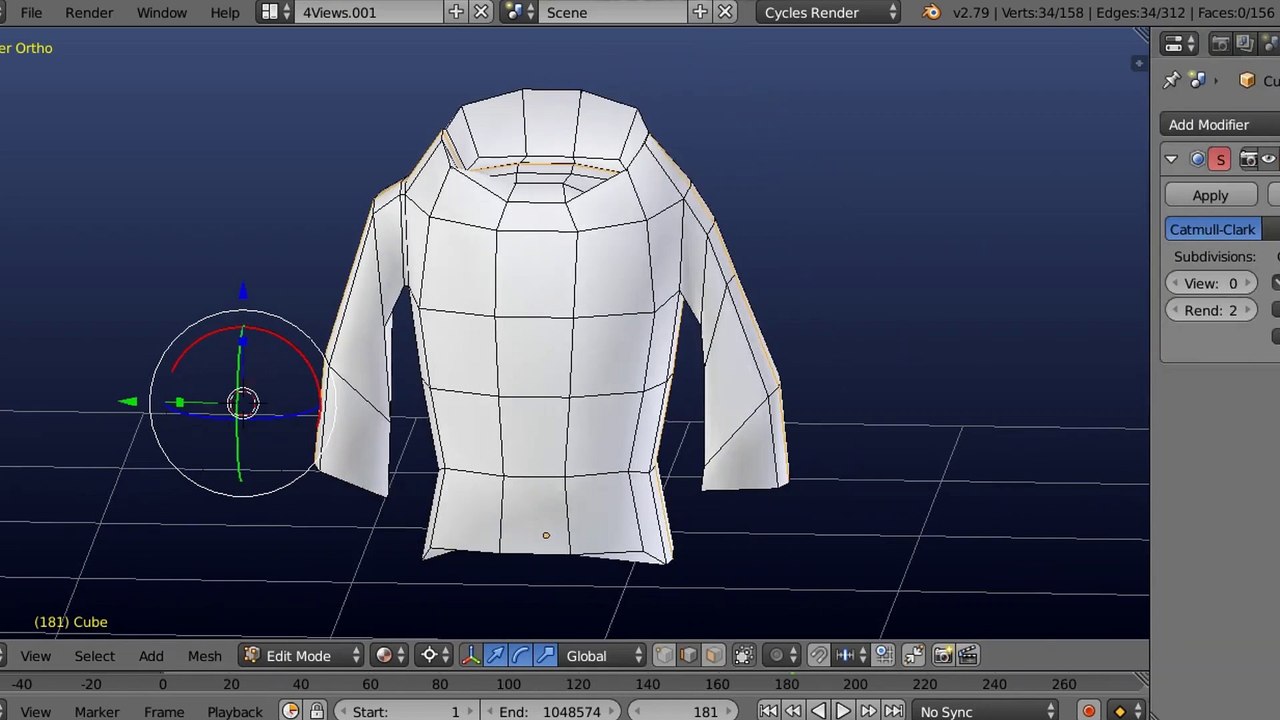Screen dimensions: 1280x720
Task: Add a new scene
Action: [700, 13]
